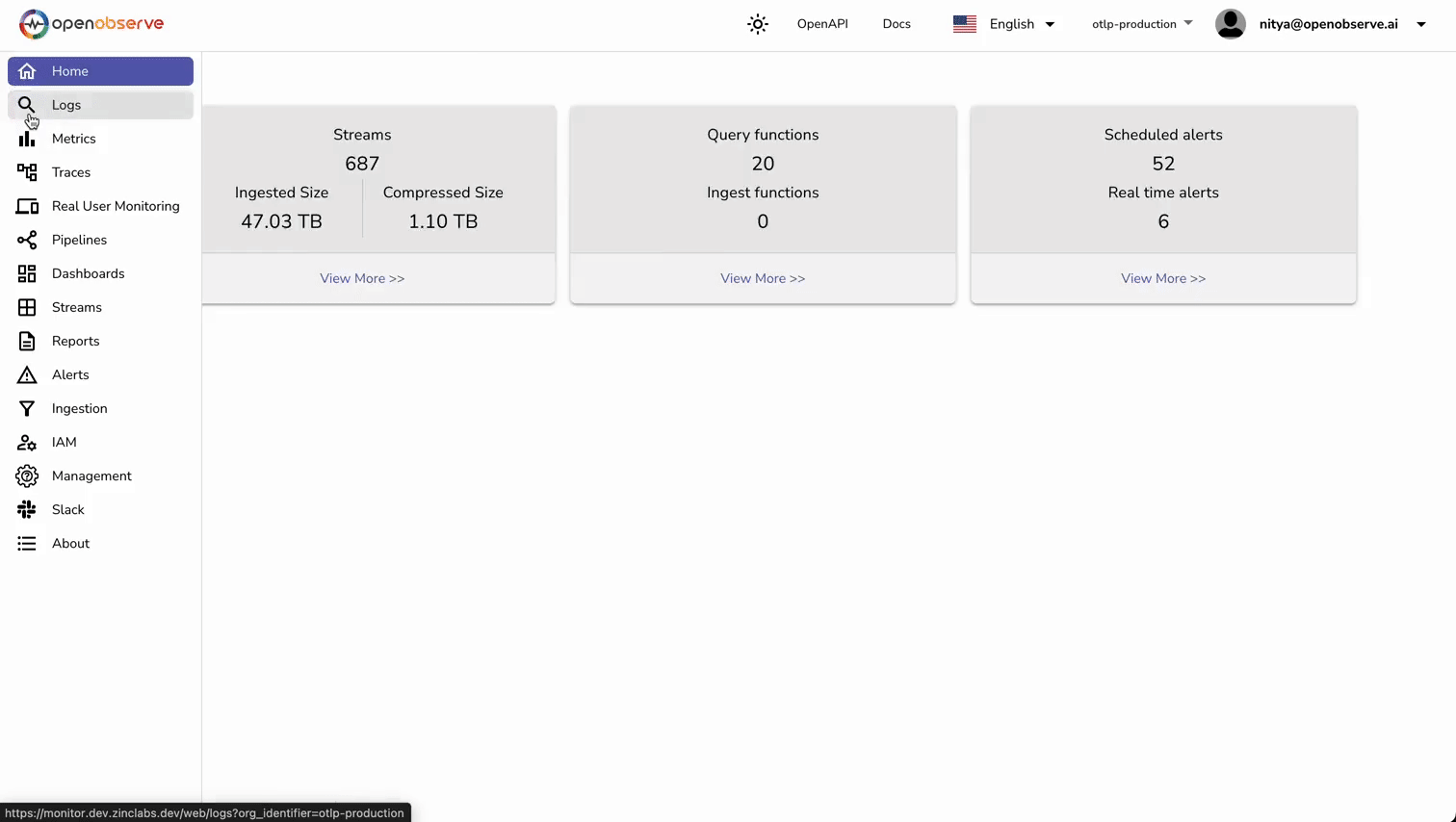1456x822 pixels.
Task: Select the Logs search icon in sidebar
Action: pos(26,105)
